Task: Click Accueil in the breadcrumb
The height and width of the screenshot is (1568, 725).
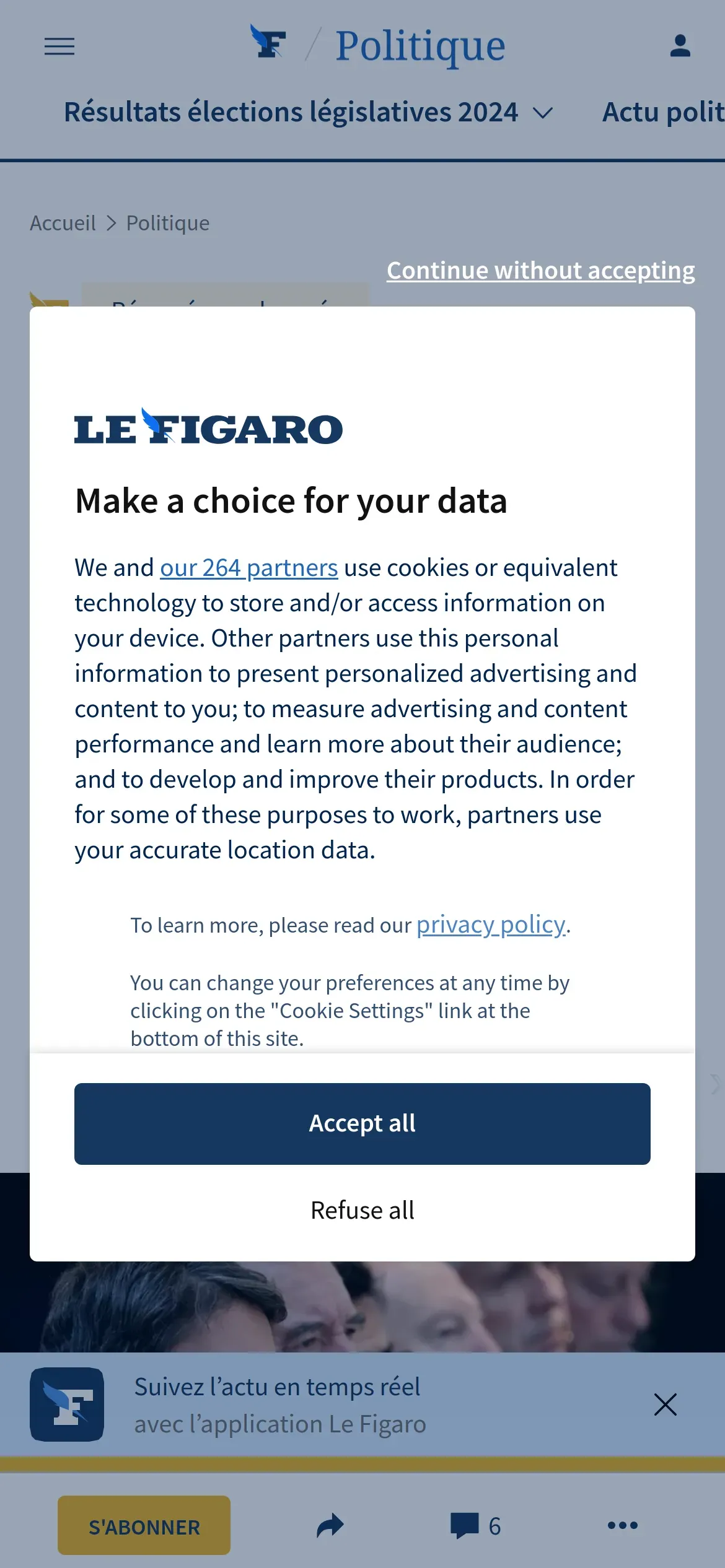Action: [63, 223]
